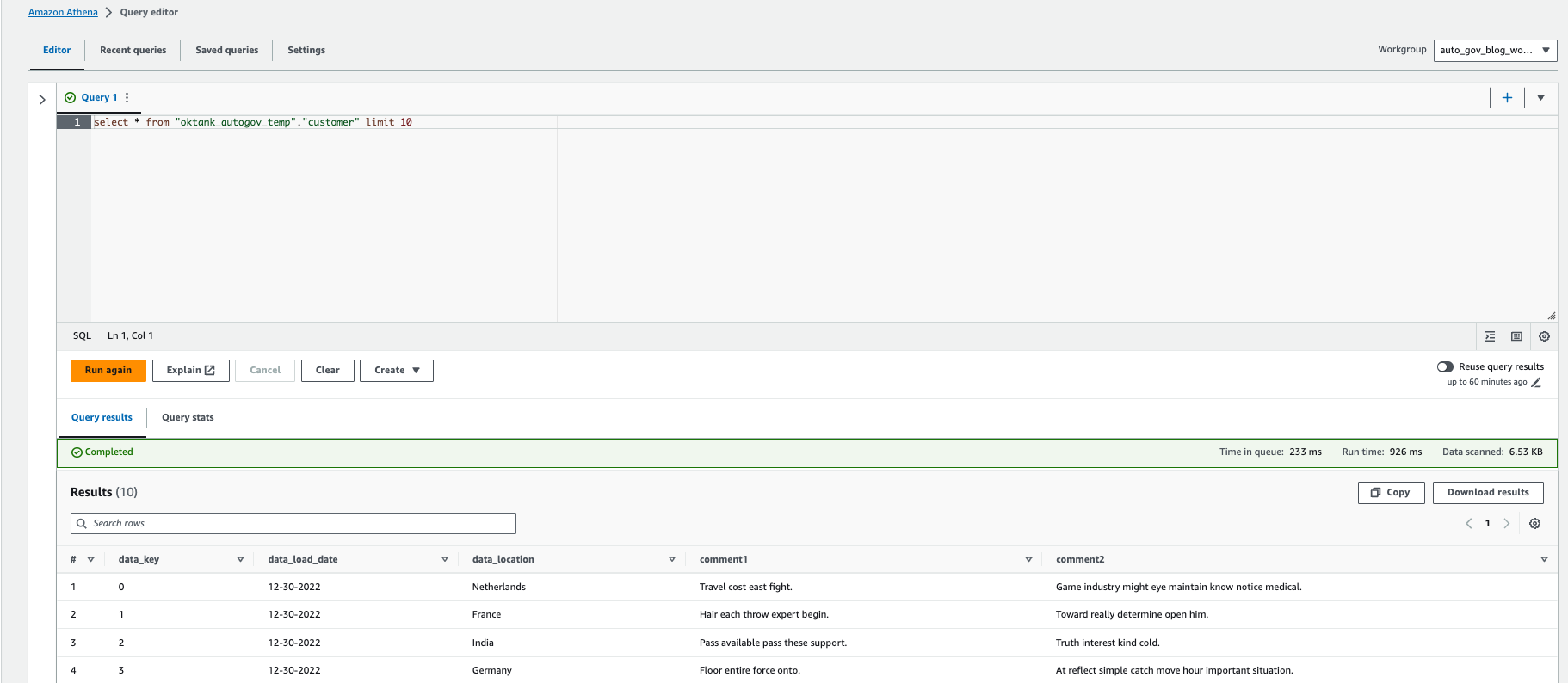This screenshot has width=1568, height=683.
Task: Click the 'At reflect simple catch' comment cell
Action: (x=1175, y=671)
